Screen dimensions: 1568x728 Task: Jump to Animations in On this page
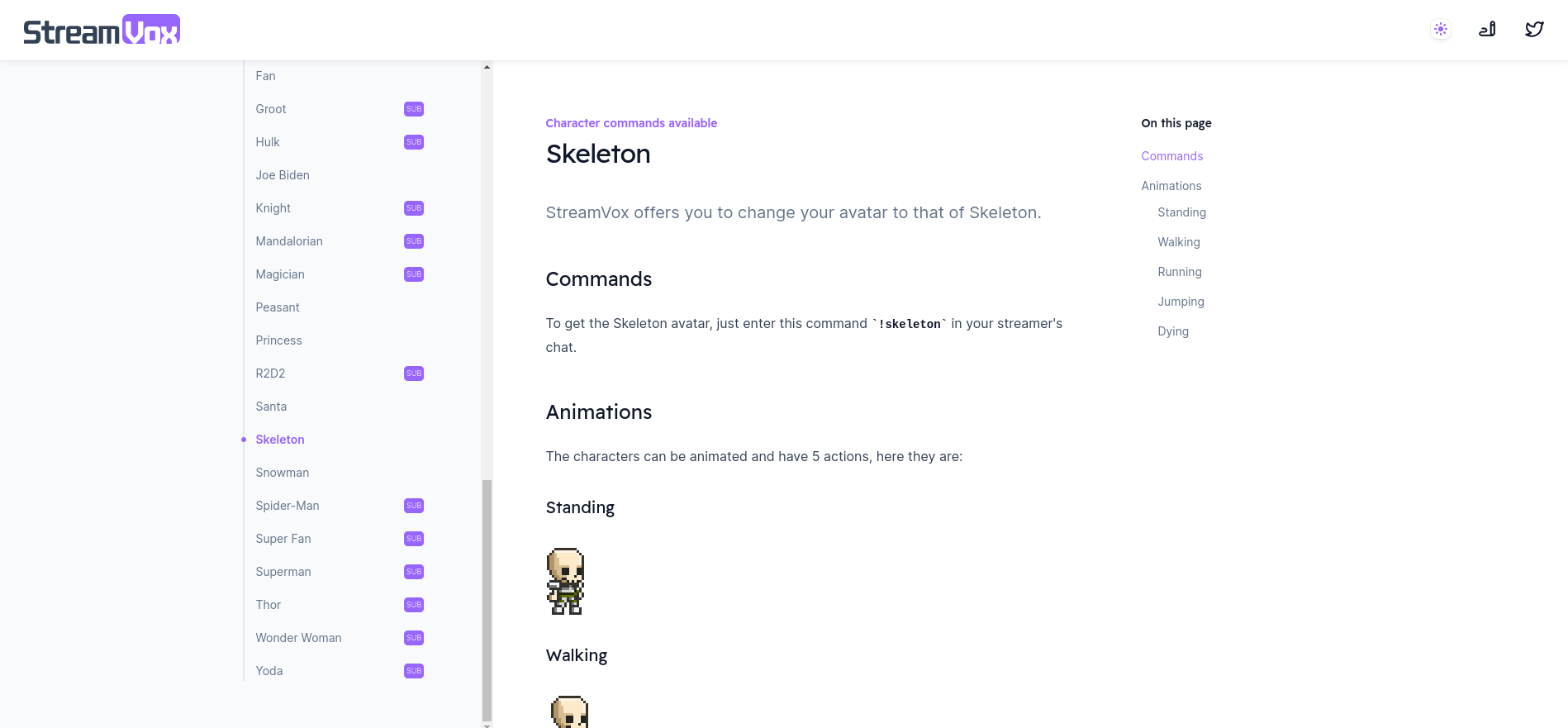pos(1171,186)
